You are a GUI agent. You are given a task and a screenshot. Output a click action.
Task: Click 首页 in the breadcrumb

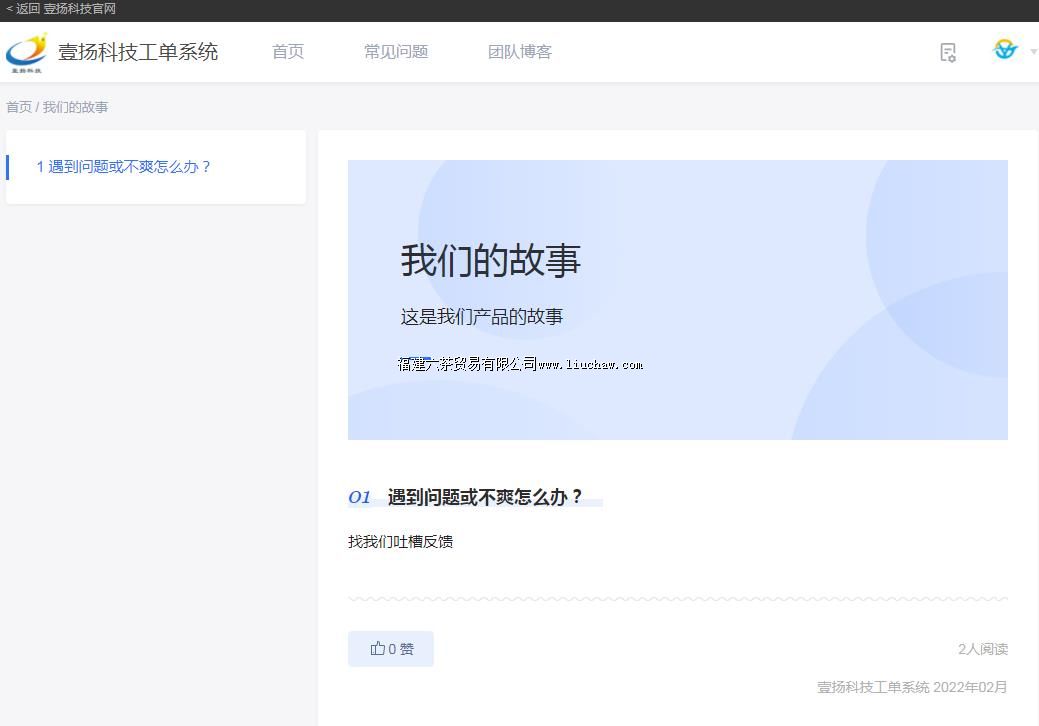tap(19, 107)
